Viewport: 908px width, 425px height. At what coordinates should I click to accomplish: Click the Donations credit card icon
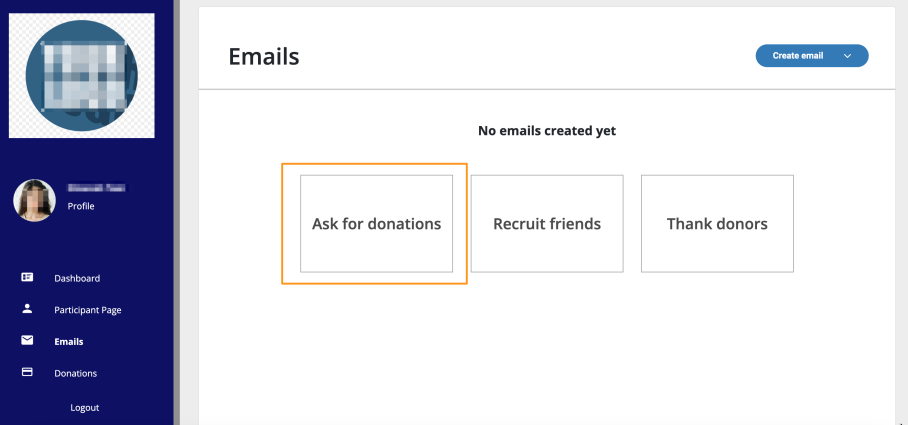27,372
